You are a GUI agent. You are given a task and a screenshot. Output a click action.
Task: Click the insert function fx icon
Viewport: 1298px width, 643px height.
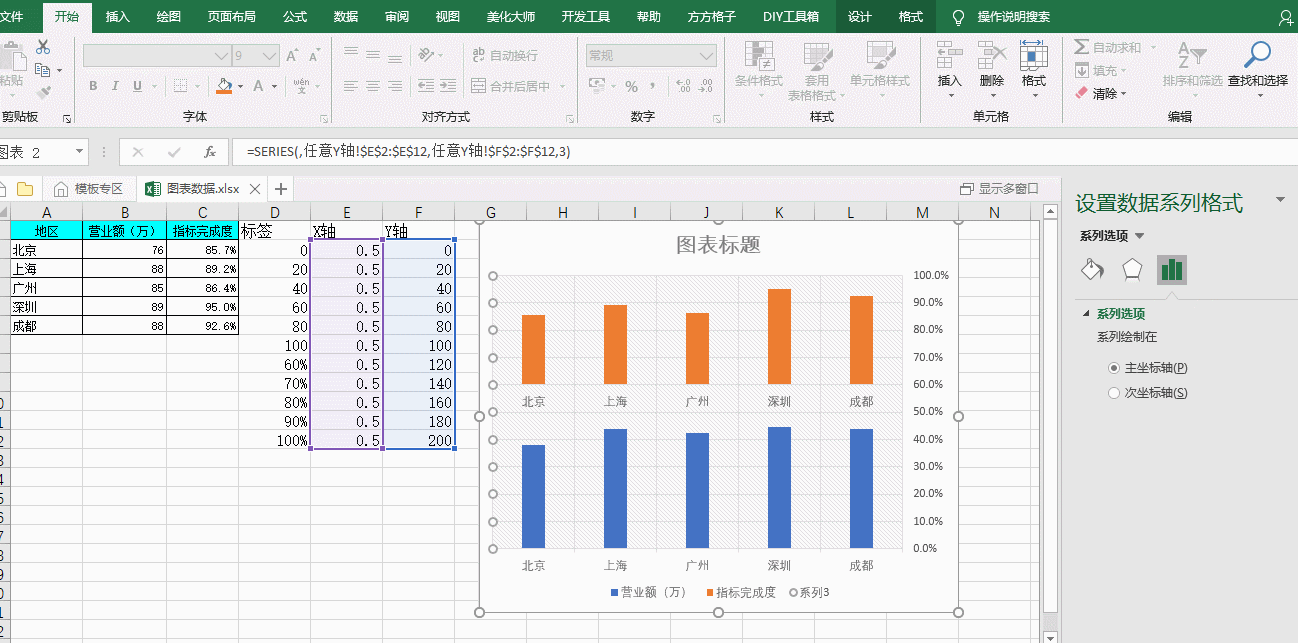point(210,152)
